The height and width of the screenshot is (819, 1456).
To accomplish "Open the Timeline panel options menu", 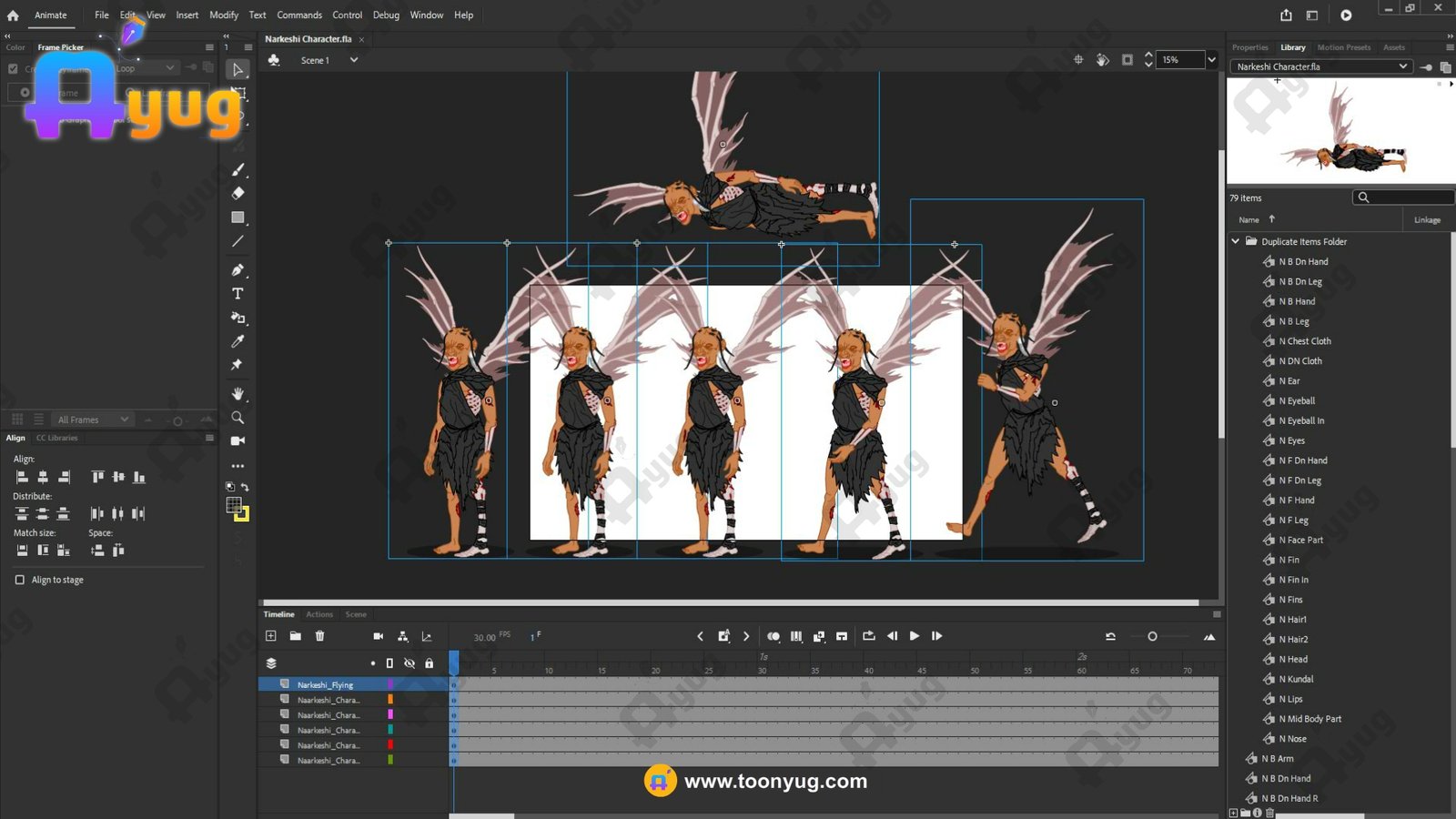I will [x=1217, y=614].
